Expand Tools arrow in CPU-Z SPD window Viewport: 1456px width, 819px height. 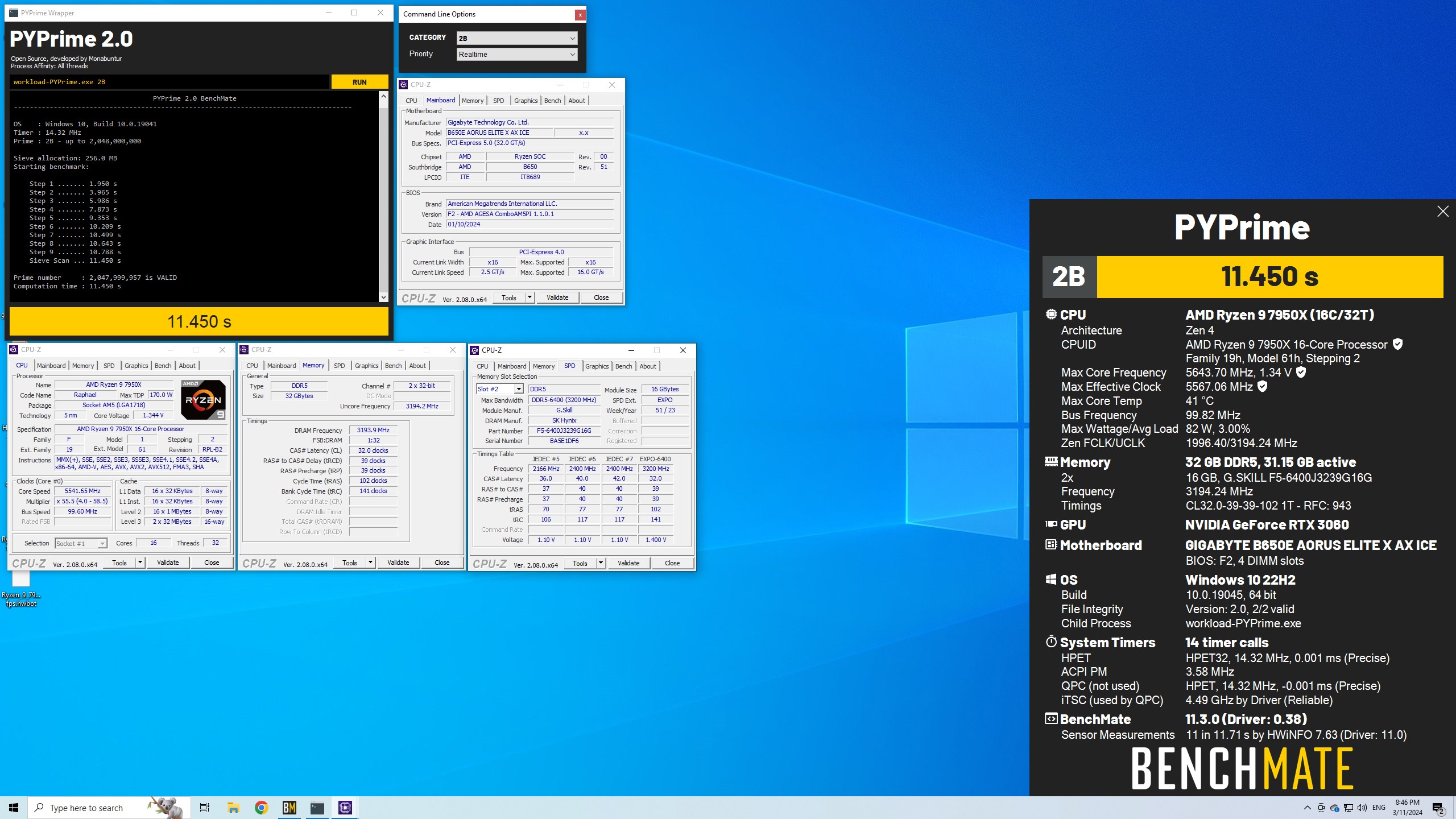pos(601,563)
